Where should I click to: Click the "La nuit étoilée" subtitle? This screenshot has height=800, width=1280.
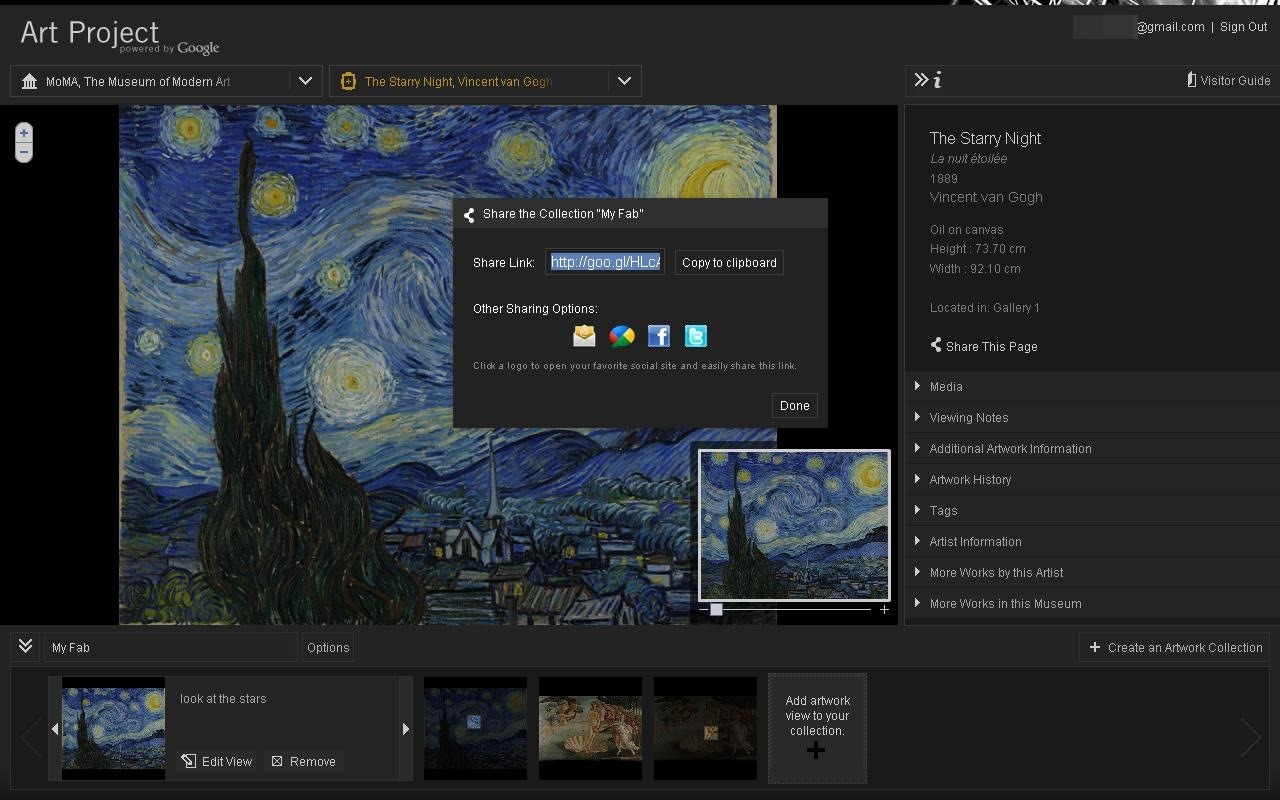click(968, 159)
